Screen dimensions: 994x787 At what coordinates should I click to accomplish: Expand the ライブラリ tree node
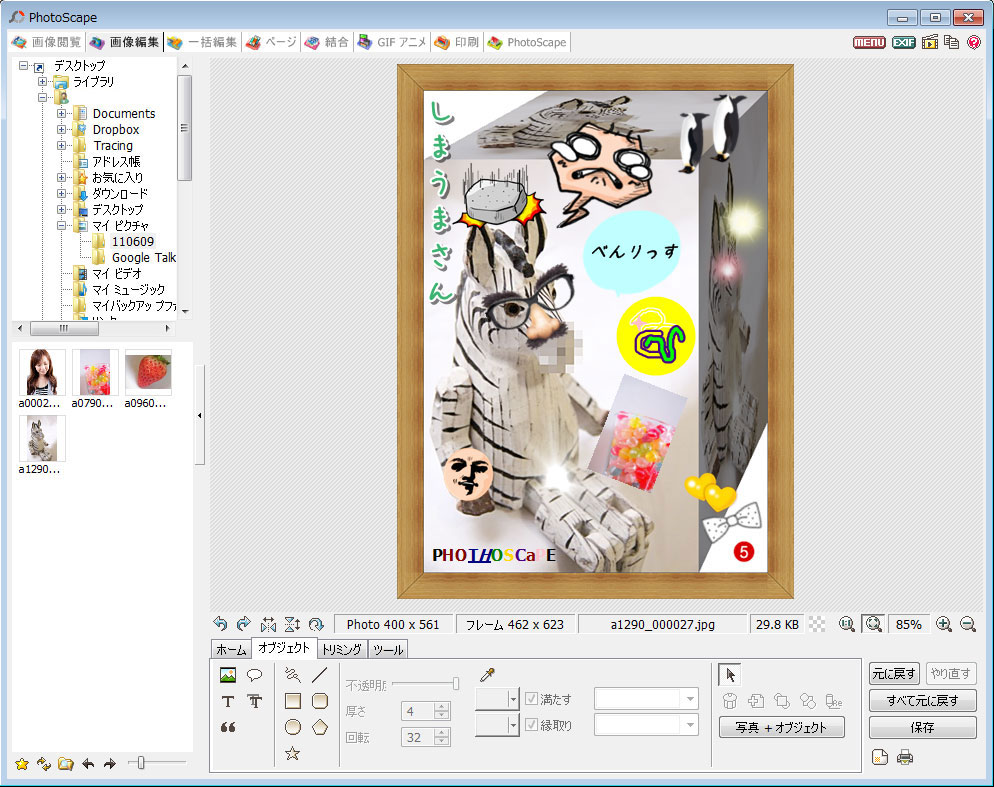(x=42, y=82)
